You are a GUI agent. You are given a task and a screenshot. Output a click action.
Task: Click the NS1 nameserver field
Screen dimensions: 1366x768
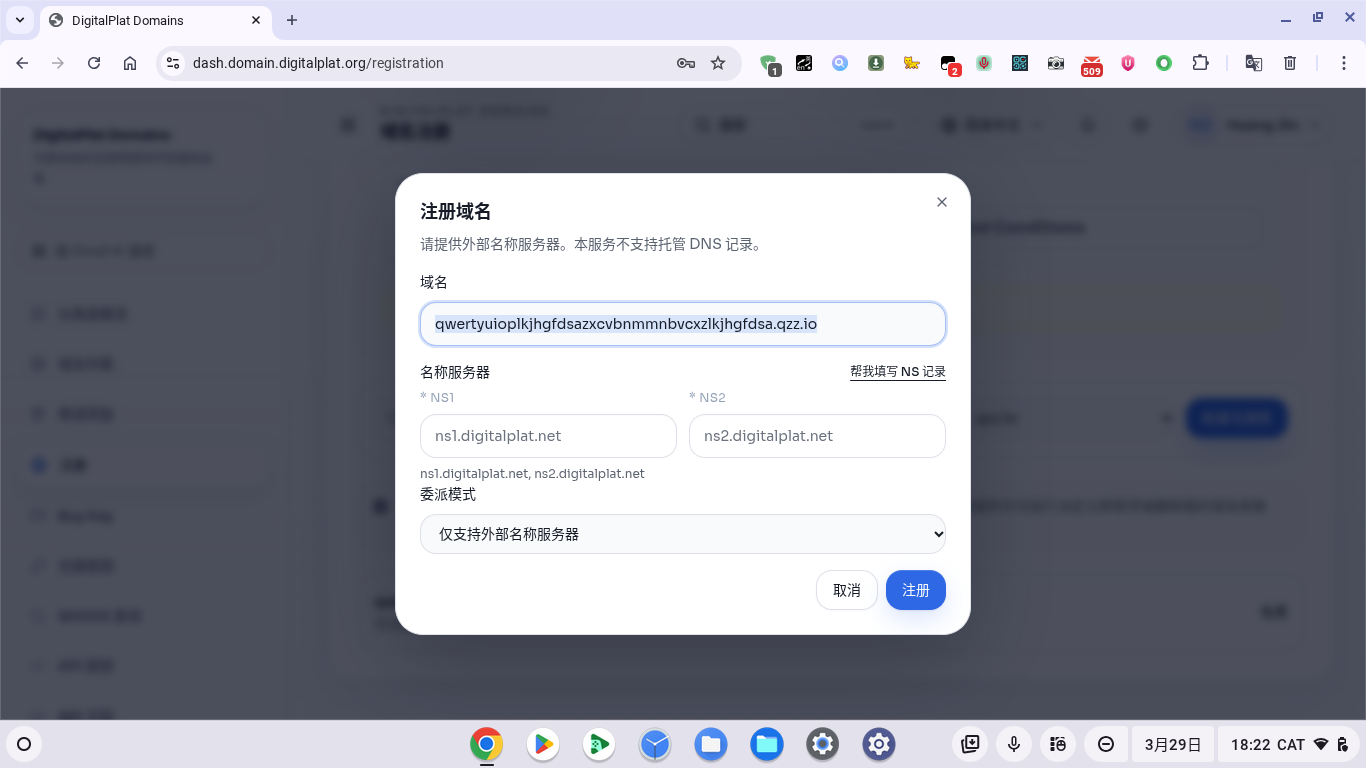pos(548,436)
